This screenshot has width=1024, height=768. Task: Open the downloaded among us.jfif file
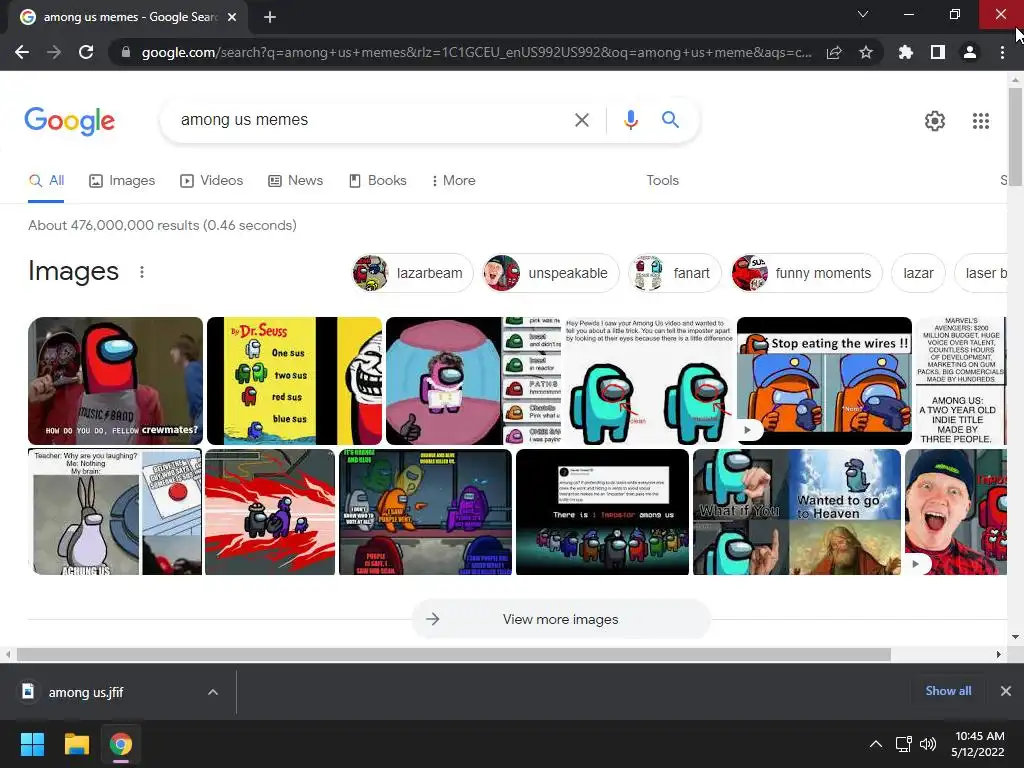(x=86, y=692)
